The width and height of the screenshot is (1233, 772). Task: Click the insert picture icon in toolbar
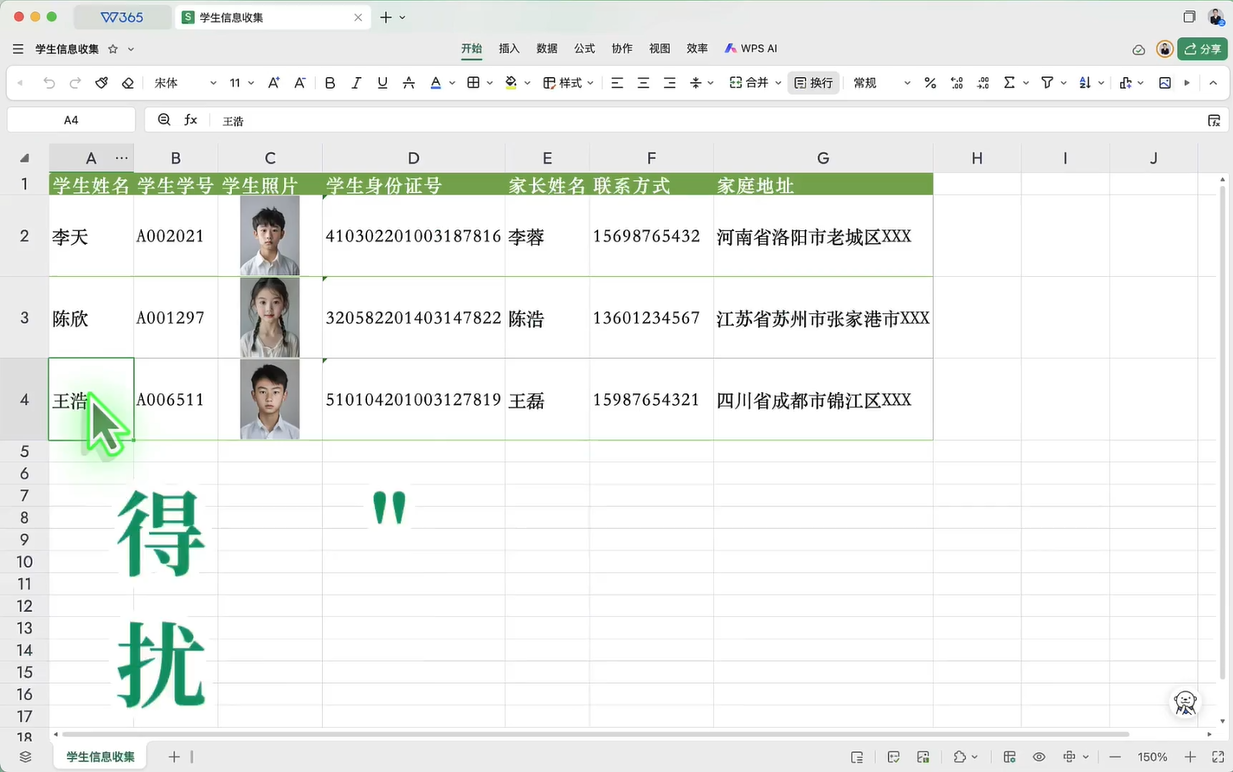tap(1165, 83)
